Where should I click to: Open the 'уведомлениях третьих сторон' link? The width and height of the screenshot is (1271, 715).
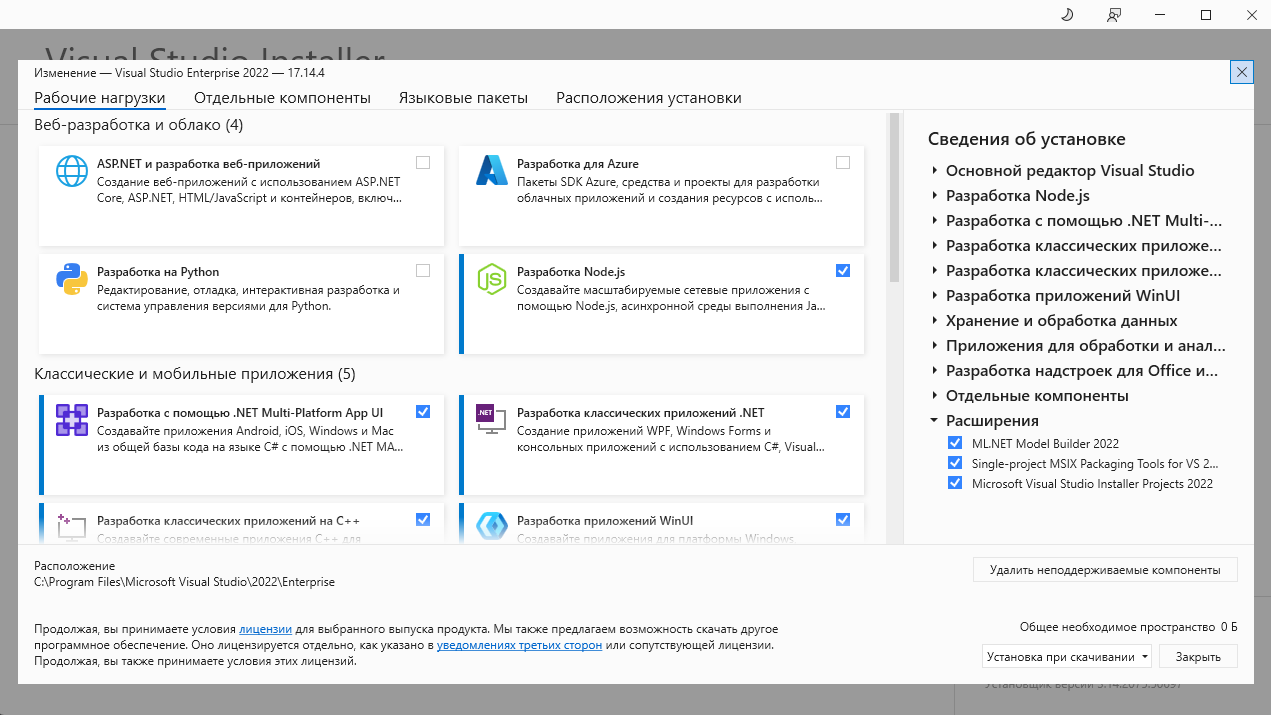pyautogui.click(x=519, y=645)
